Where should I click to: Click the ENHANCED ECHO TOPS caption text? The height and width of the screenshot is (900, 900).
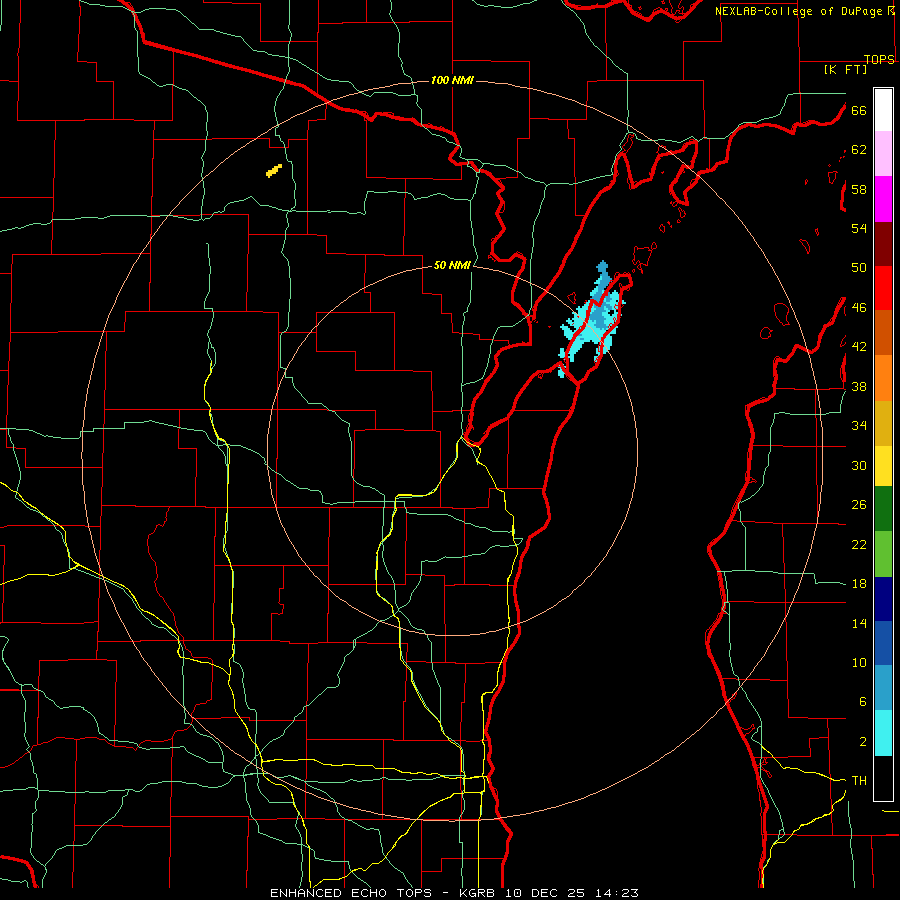351,893
